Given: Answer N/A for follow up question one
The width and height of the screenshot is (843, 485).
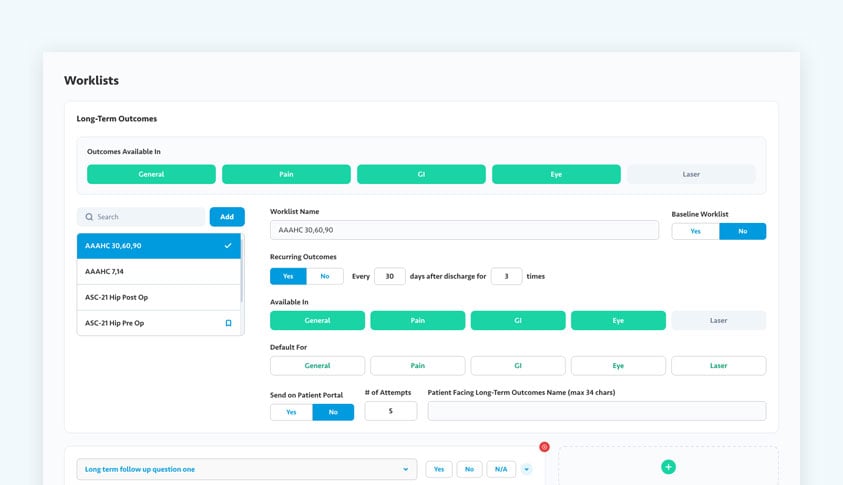Looking at the screenshot, I should click(x=501, y=469).
